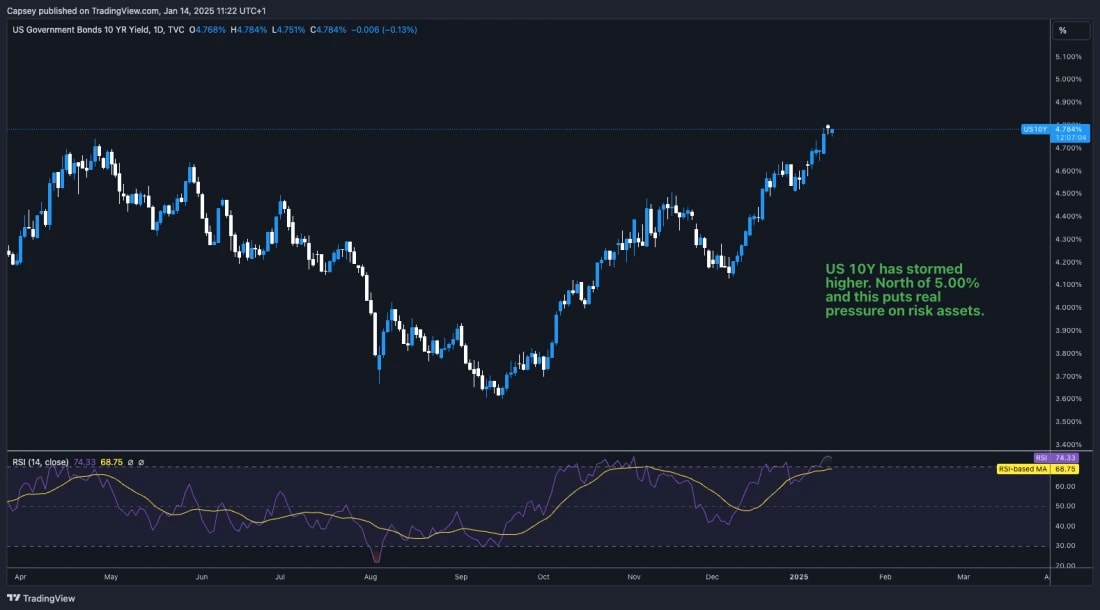Click the more-options icon in the RSI legend
1100x610 pixels.
coord(142,461)
